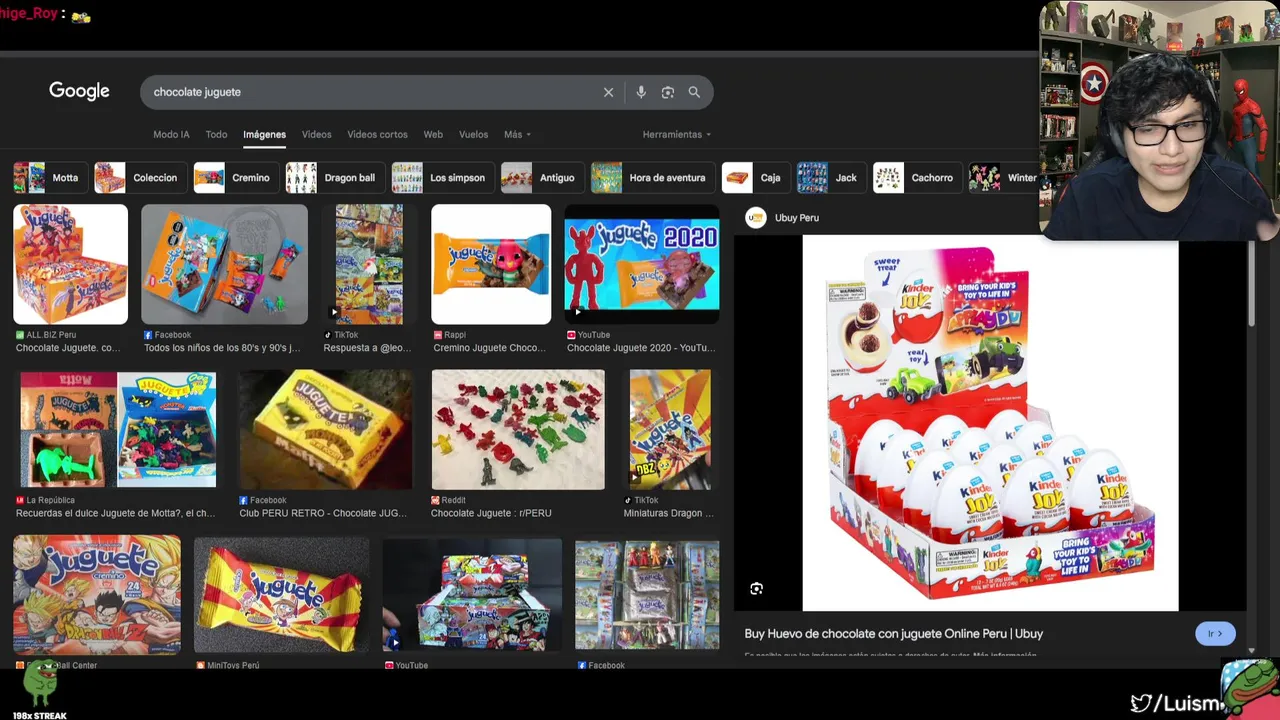Click Ubuy Peru source name
Screen dimensions: 1280x720
797,218
